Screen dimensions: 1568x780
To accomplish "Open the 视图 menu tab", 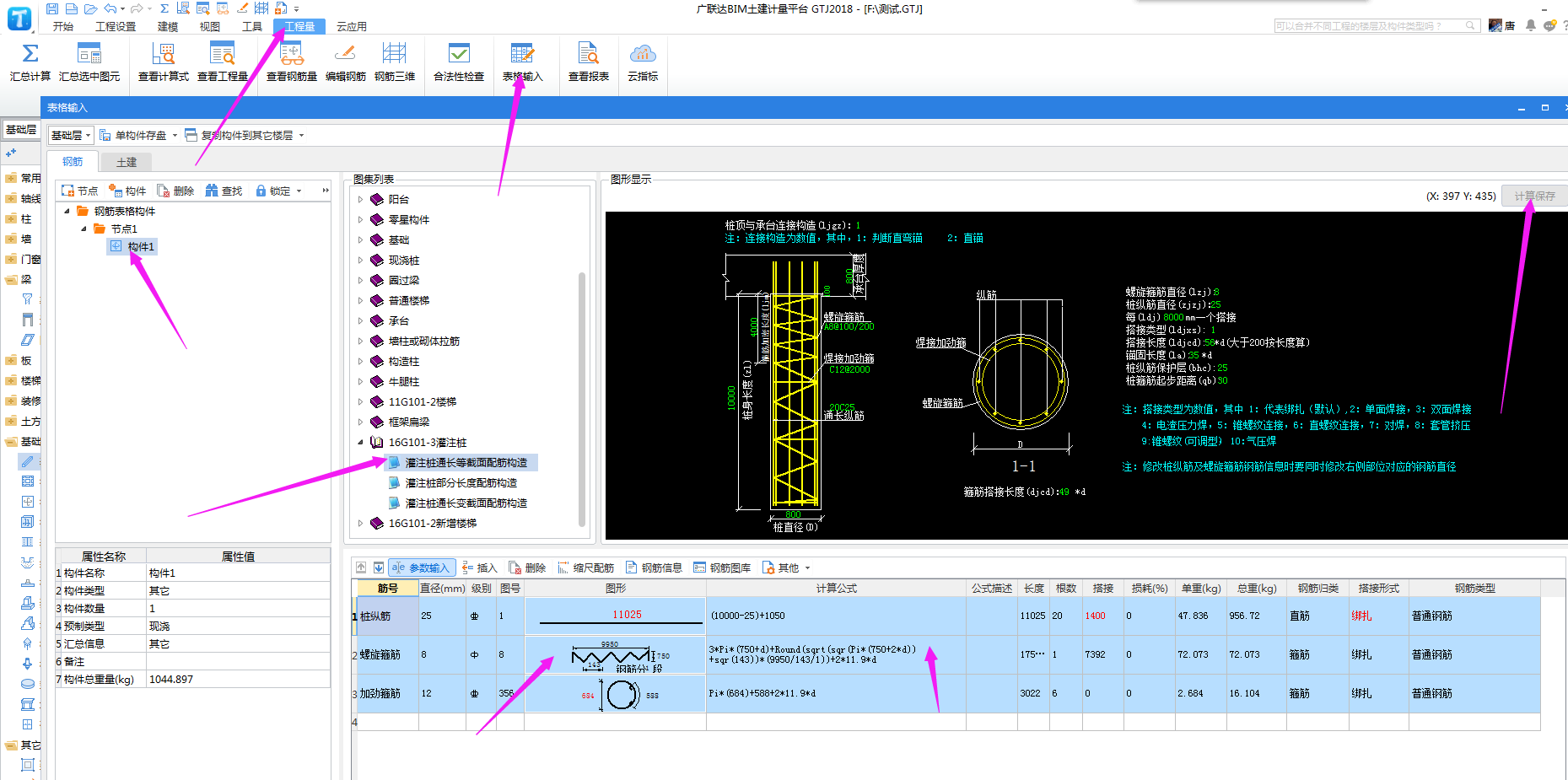I will [210, 26].
